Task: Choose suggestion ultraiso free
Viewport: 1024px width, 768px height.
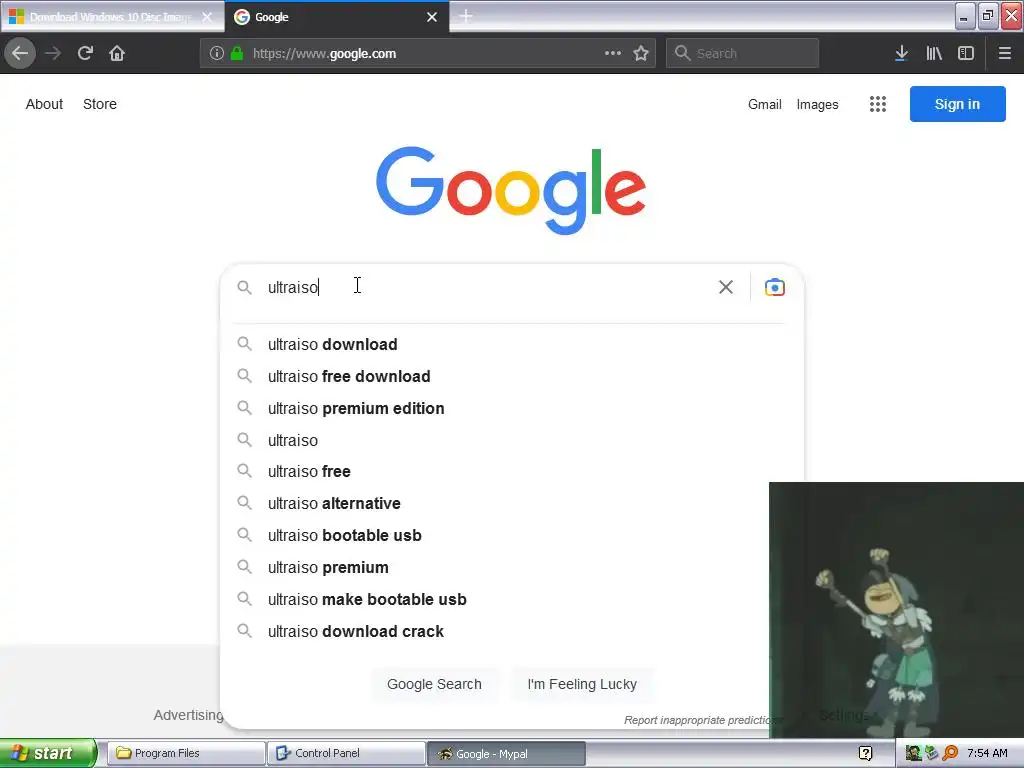Action: pos(511,472)
